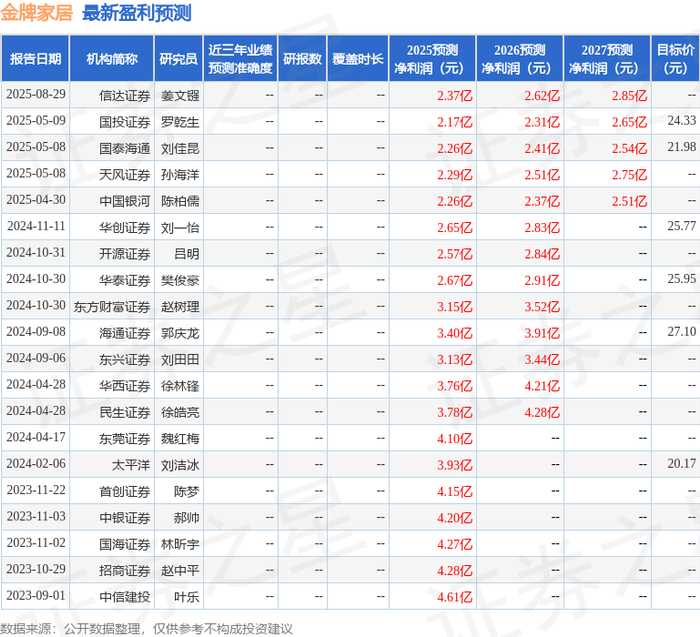700x637 pixels.
Task: Click the institution 华创证券
Action: pyautogui.click(x=125, y=228)
